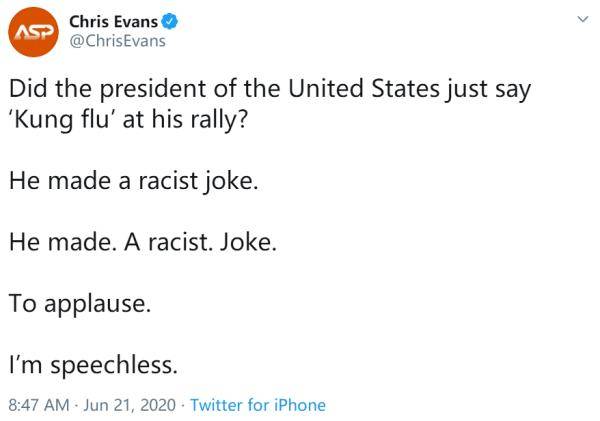Click the "I'm speechless." line
The width and height of the screenshot is (600, 421).
pos(93,364)
